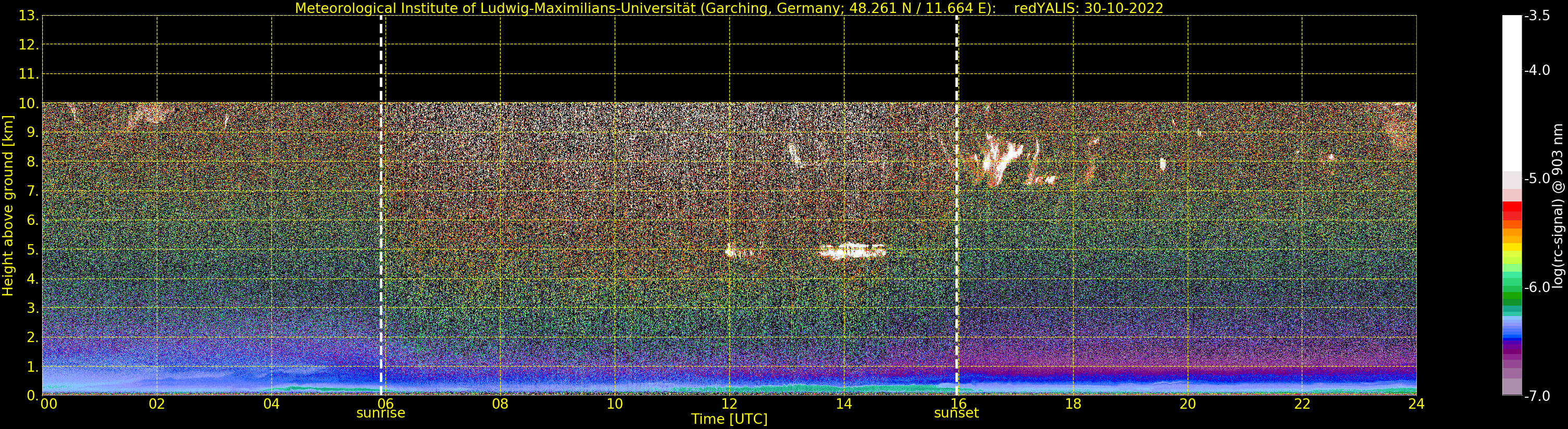The image size is (1568, 429).
Task: Click the colorbar tick label '-5.0'
Action: (x=1537, y=178)
